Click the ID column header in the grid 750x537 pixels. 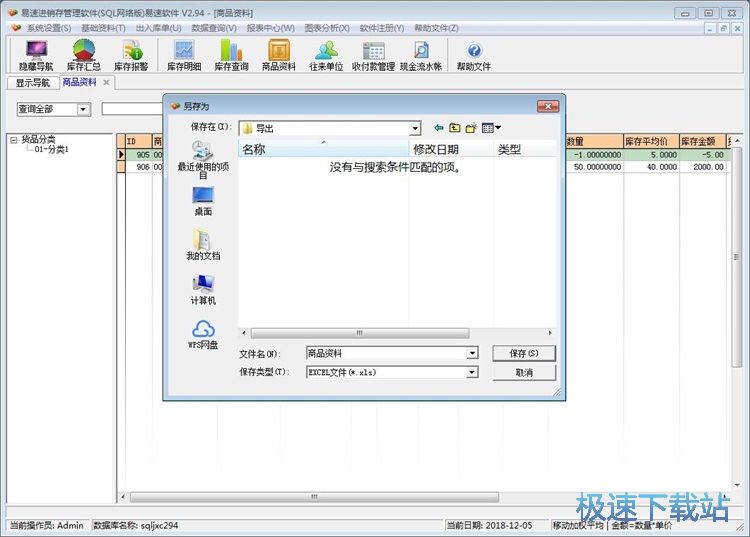point(138,141)
